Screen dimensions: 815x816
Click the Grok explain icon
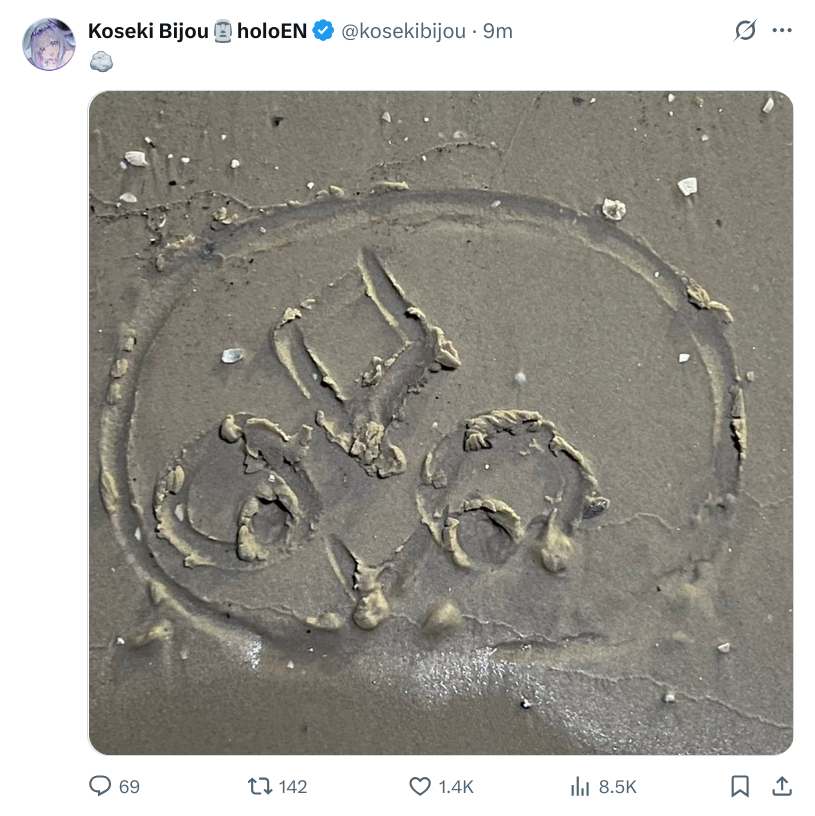(745, 30)
